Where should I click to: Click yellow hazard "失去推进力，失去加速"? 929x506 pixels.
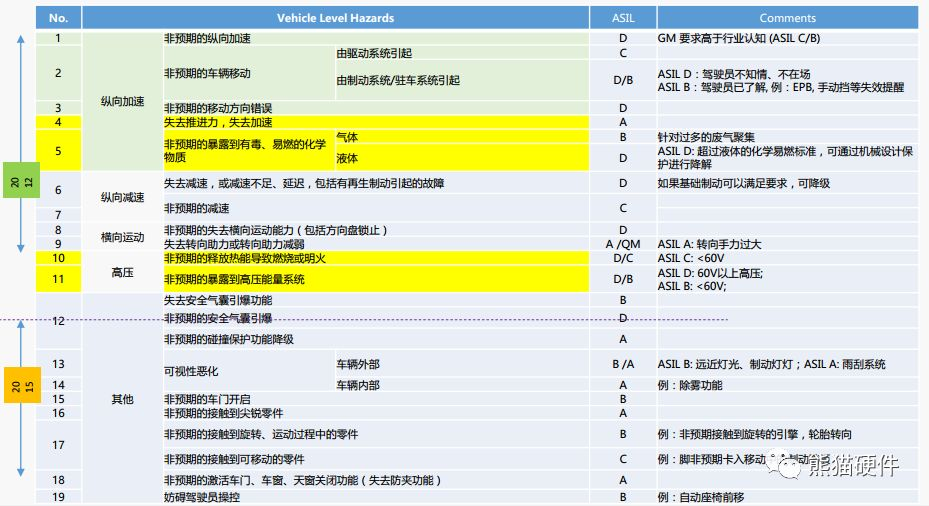point(218,123)
